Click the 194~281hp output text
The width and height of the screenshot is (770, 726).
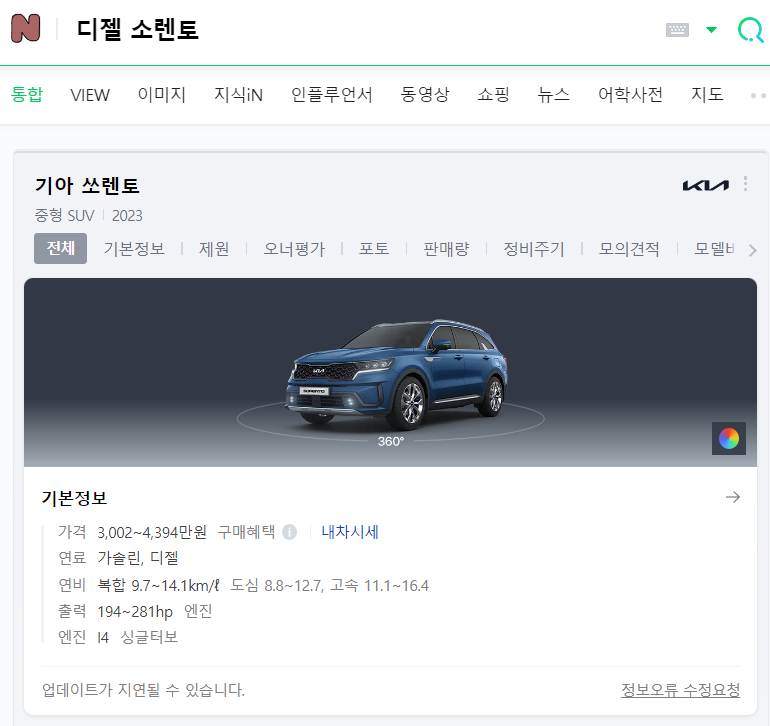pyautogui.click(x=135, y=612)
